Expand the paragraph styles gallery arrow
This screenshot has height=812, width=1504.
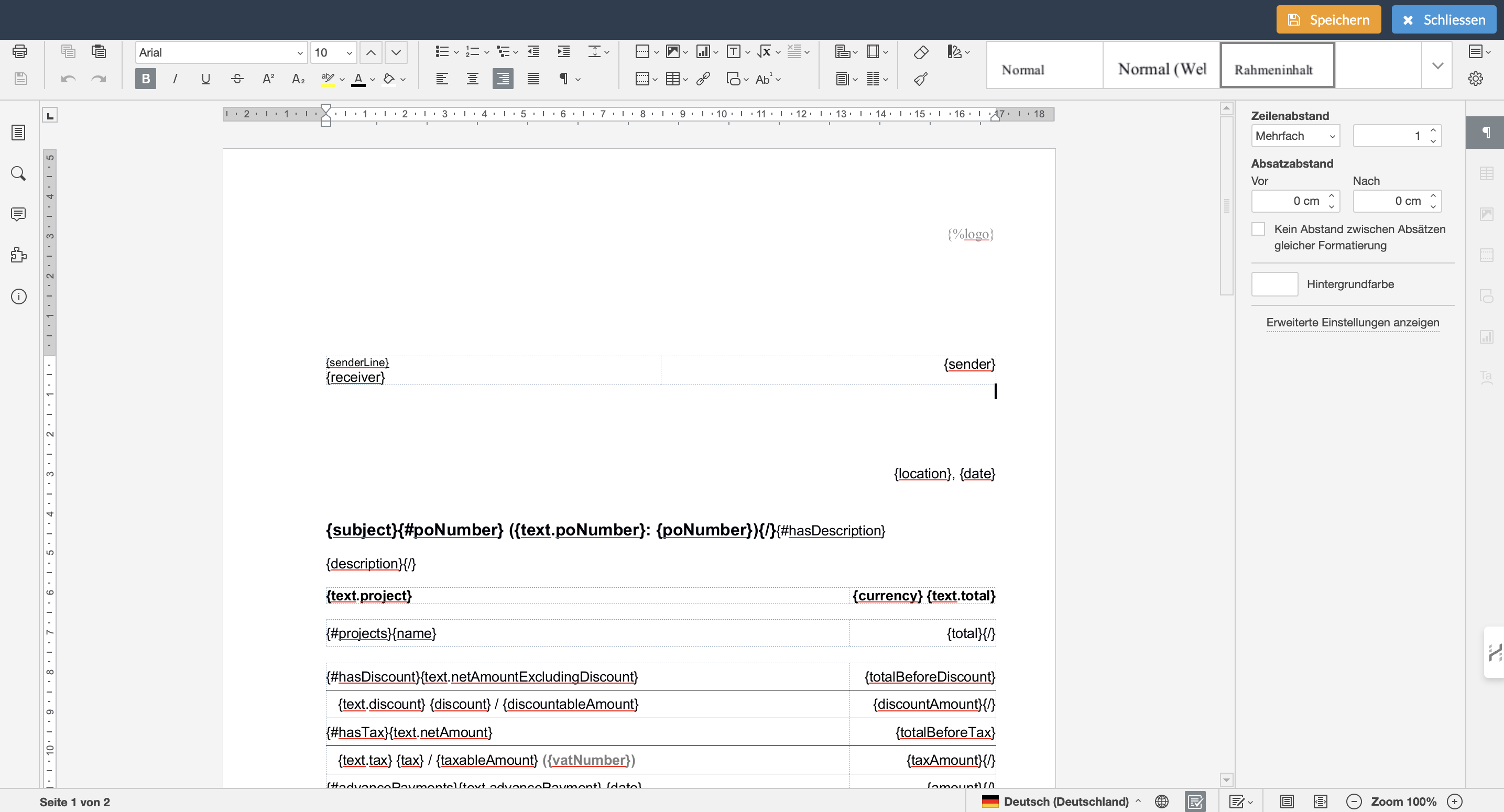click(x=1437, y=65)
